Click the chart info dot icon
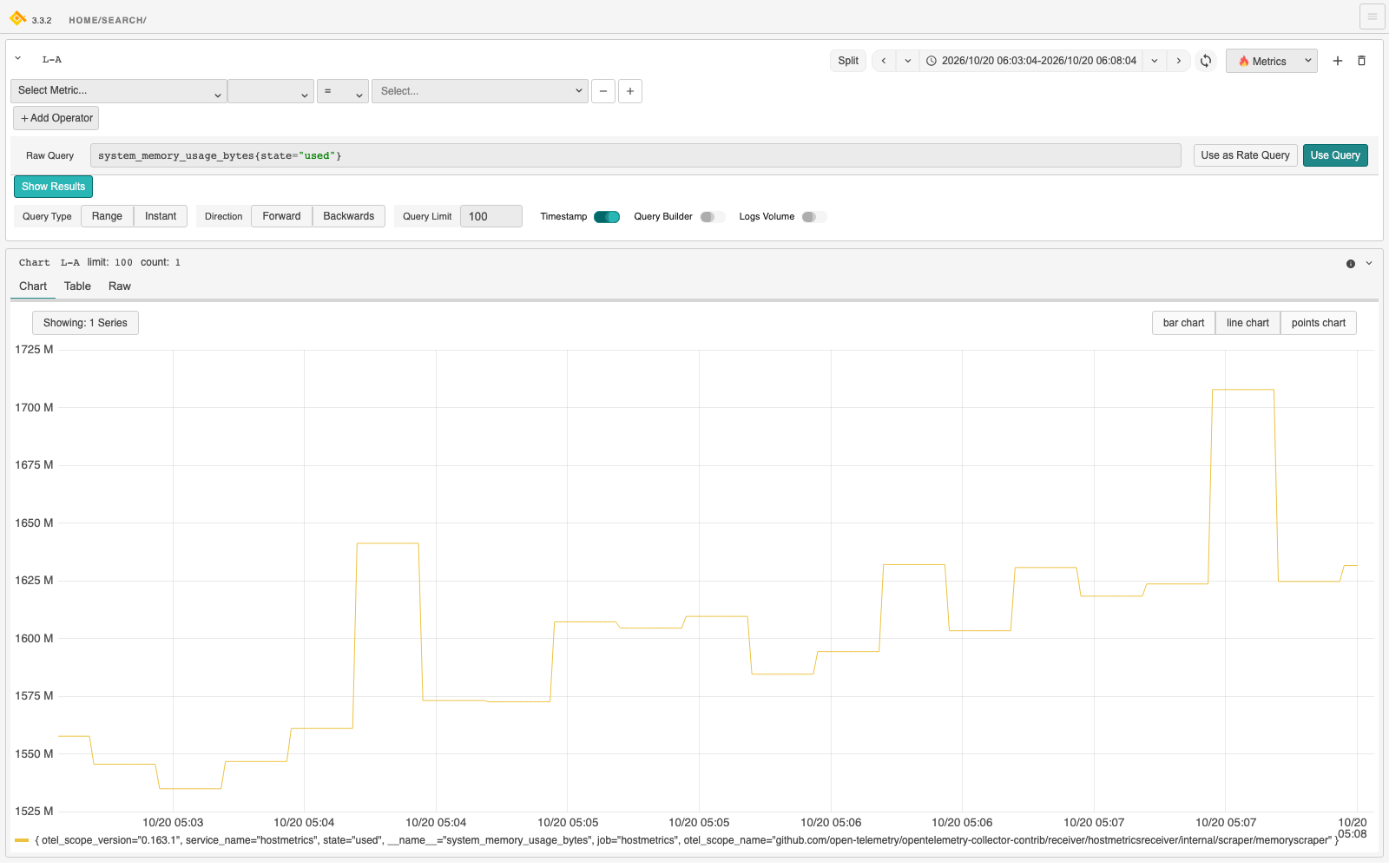The height and width of the screenshot is (868, 1389). pos(1351,264)
